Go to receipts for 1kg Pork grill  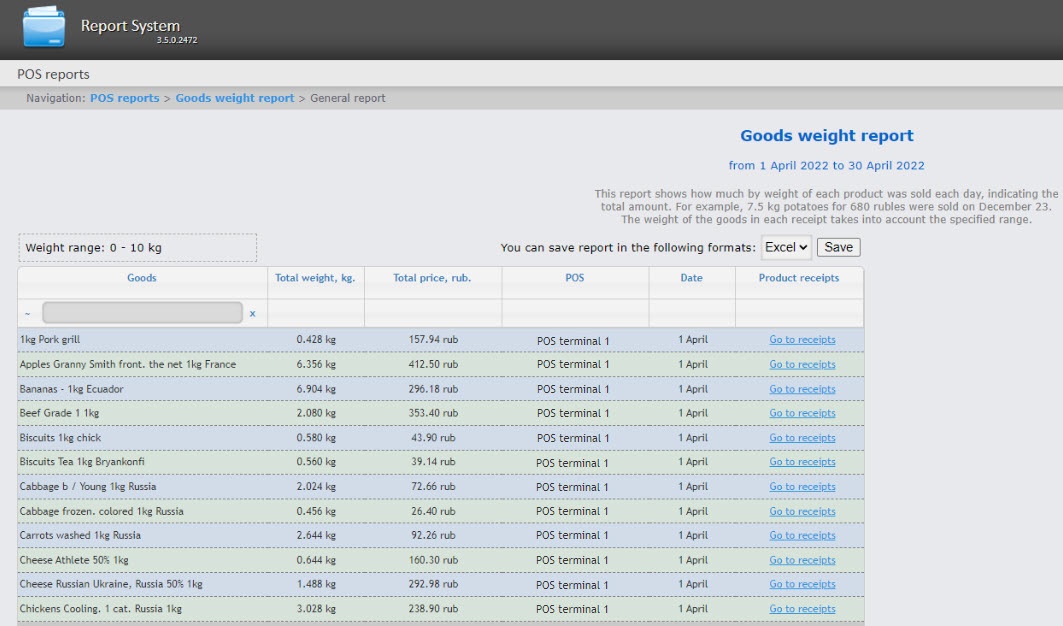pos(802,340)
